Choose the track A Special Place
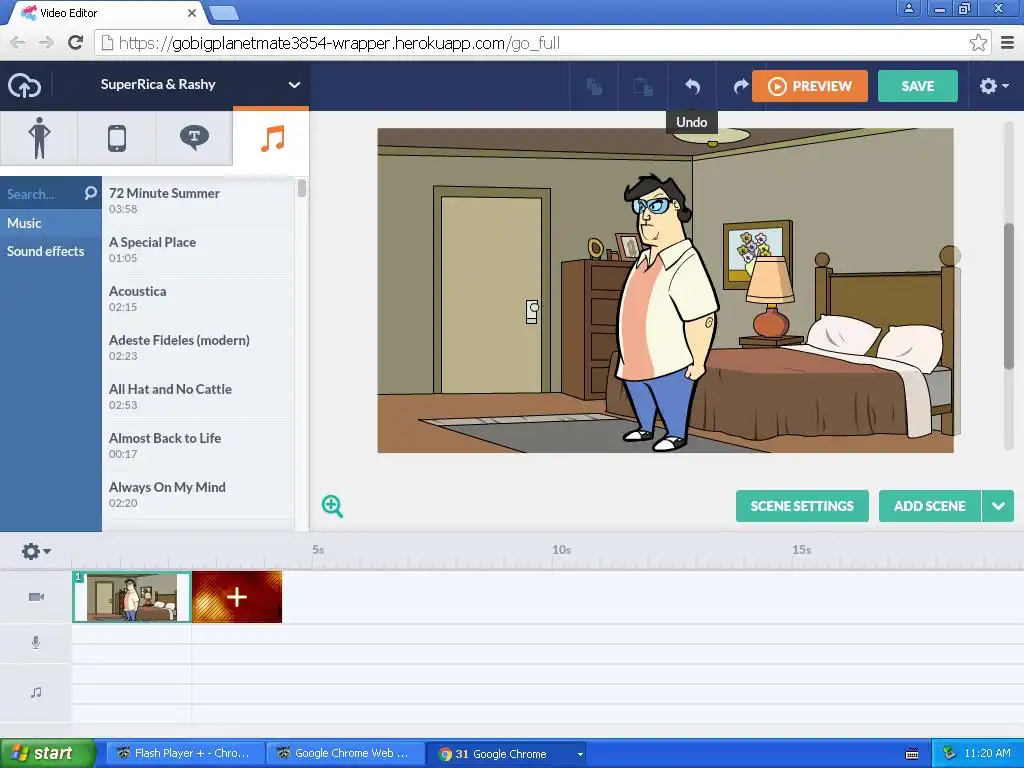 pyautogui.click(x=198, y=249)
